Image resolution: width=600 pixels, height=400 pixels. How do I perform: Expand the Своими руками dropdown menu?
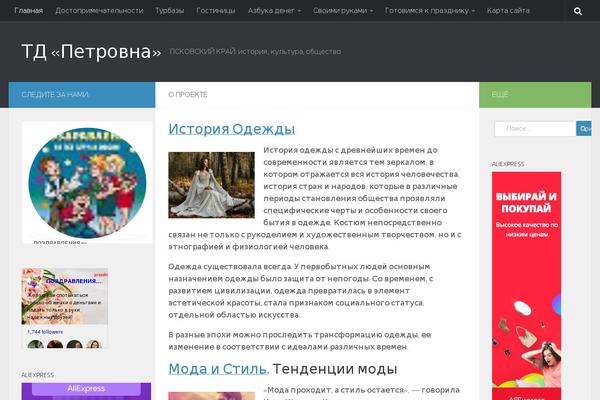343,11
